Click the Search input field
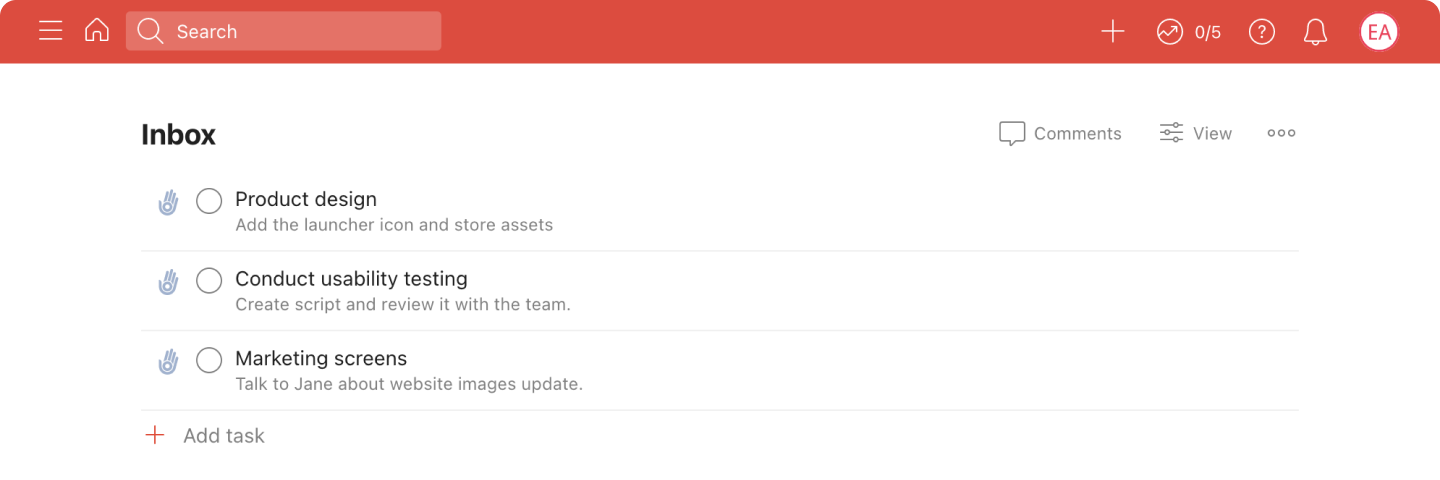 tap(283, 31)
